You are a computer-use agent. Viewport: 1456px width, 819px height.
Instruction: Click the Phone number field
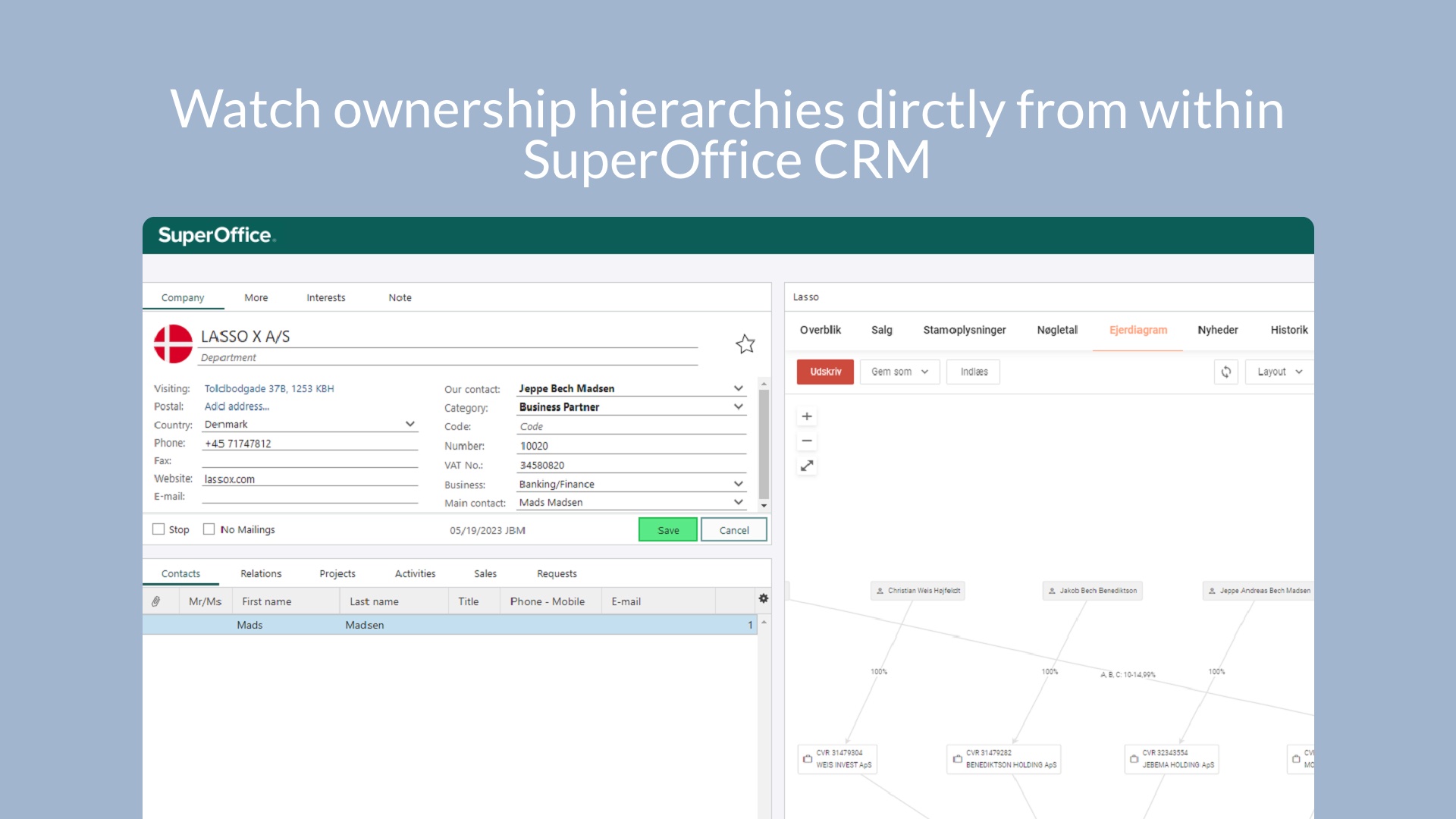coord(310,444)
